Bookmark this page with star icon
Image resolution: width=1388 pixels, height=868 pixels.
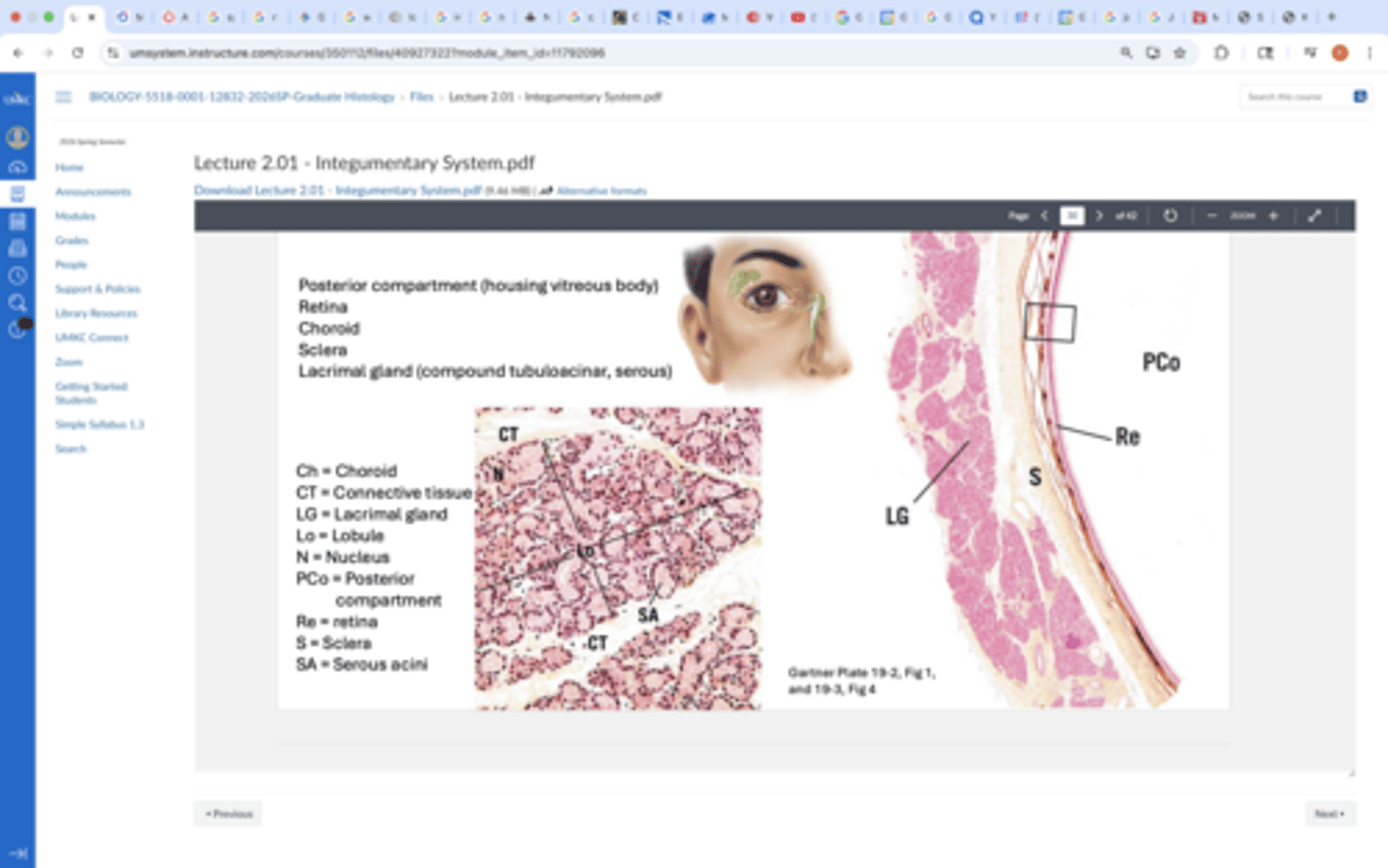(1180, 53)
